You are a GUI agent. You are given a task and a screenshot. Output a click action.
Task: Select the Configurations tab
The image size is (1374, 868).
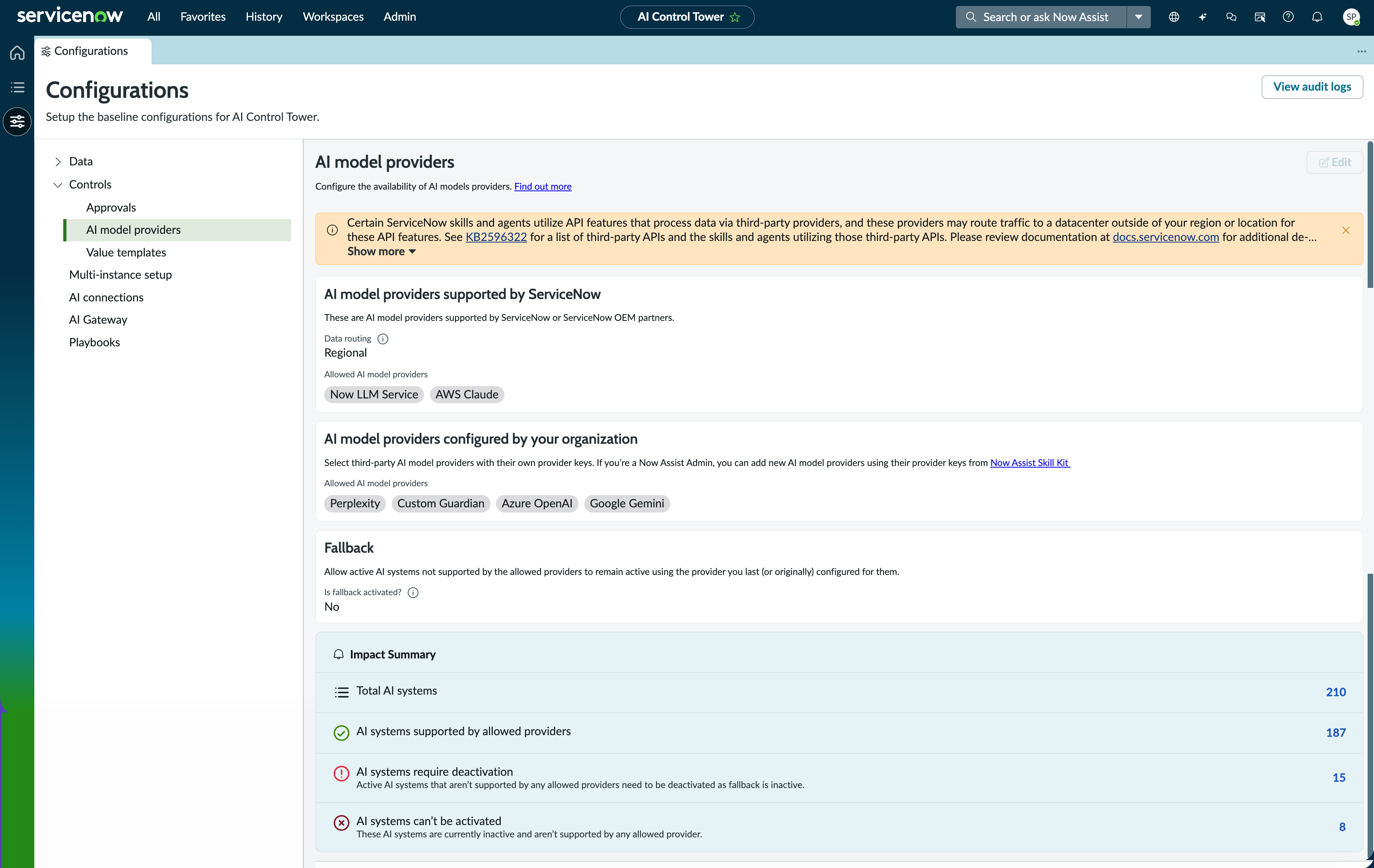tap(92, 51)
